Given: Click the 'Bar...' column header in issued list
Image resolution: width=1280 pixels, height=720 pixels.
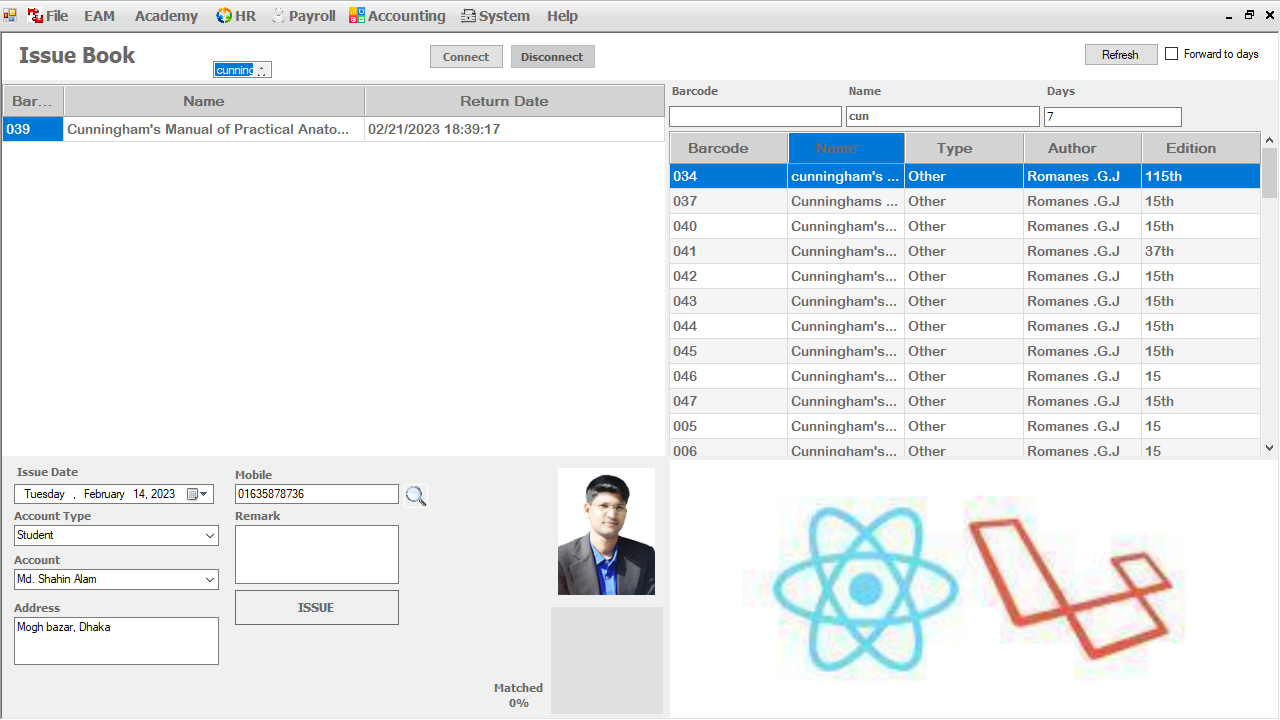Looking at the screenshot, I should [33, 101].
